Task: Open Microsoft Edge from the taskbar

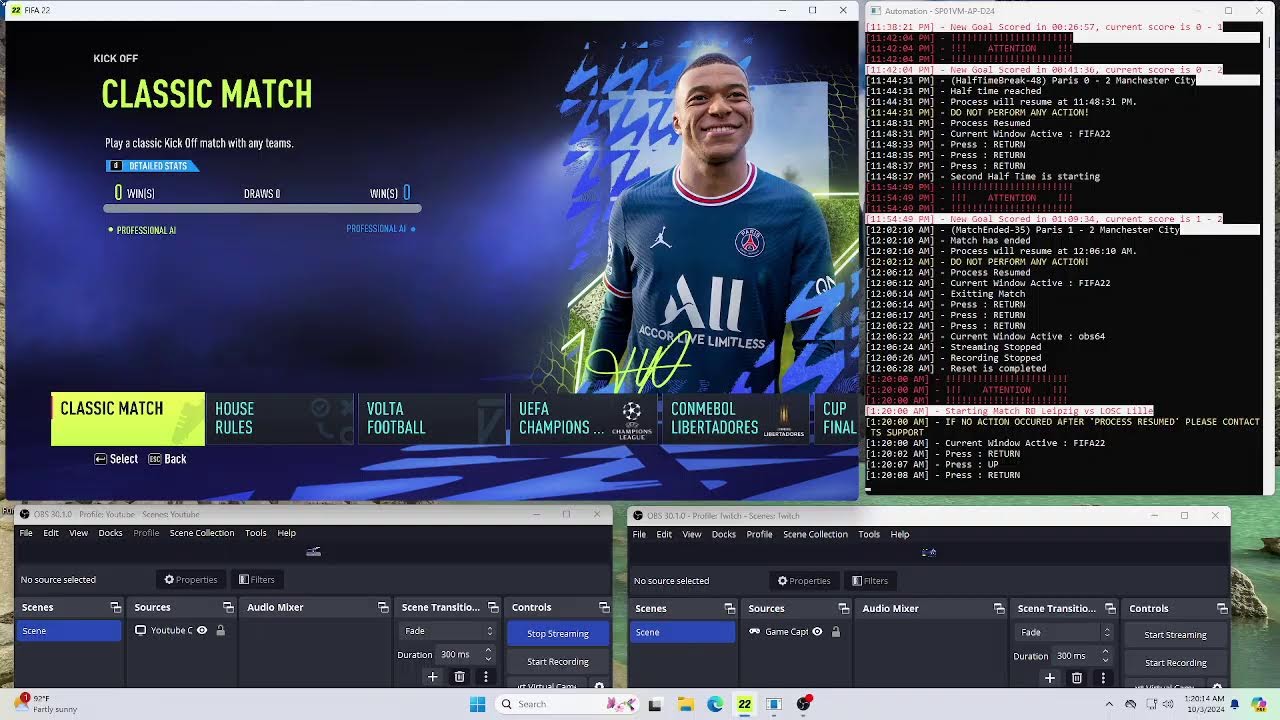Action: click(x=715, y=704)
